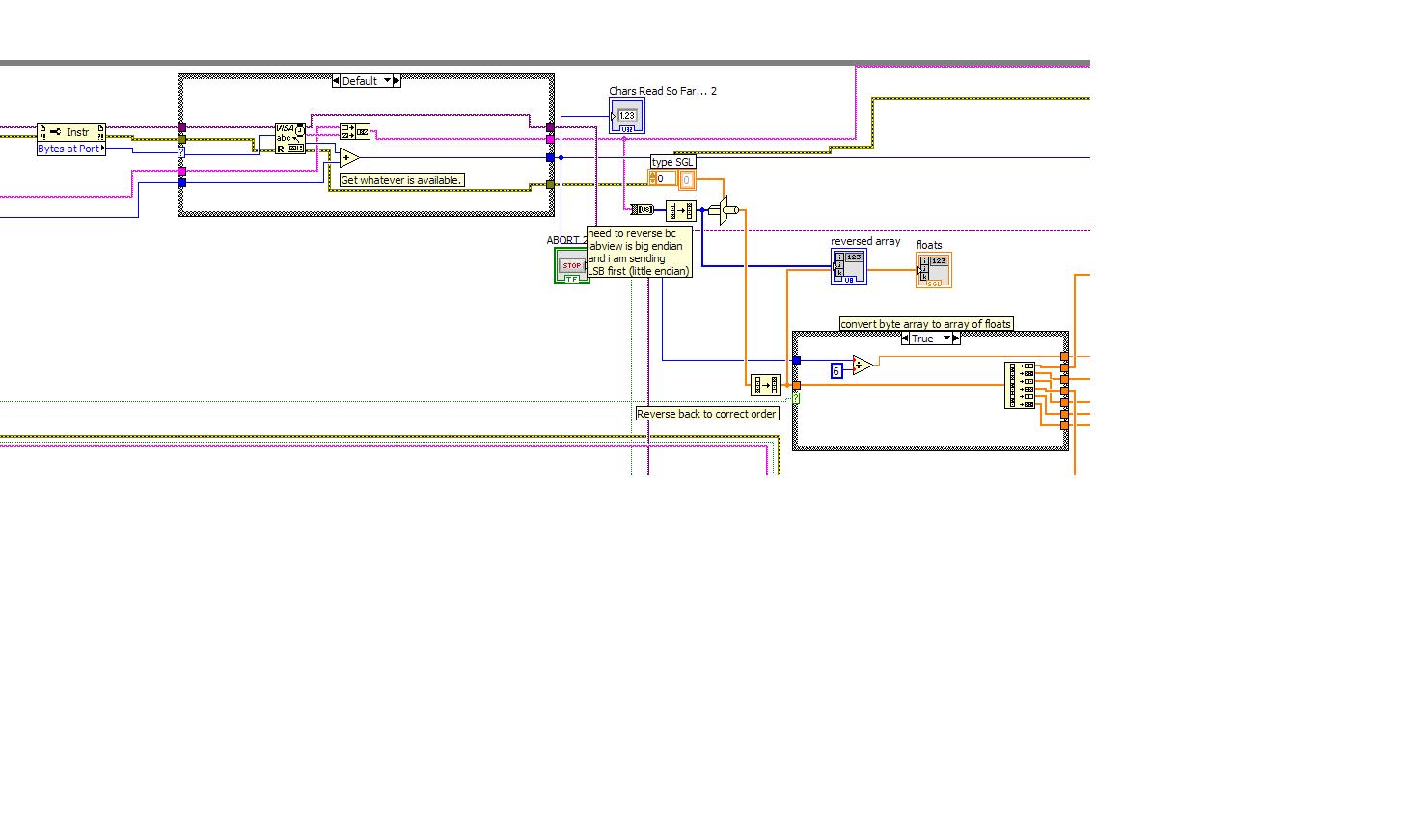
Task: Go to previous case of True structure
Action: (x=905, y=339)
